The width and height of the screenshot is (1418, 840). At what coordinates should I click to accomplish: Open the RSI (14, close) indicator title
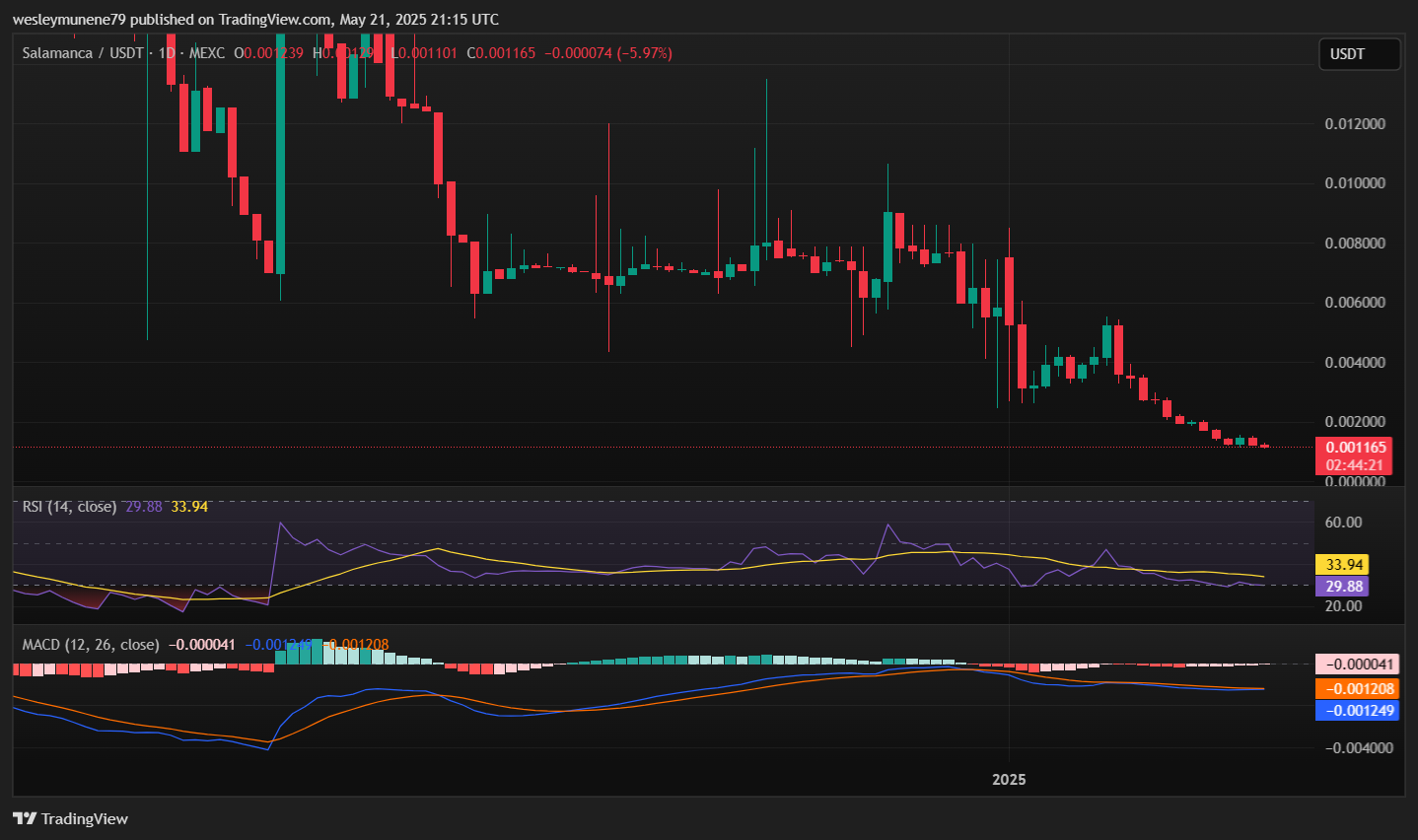coord(69,507)
